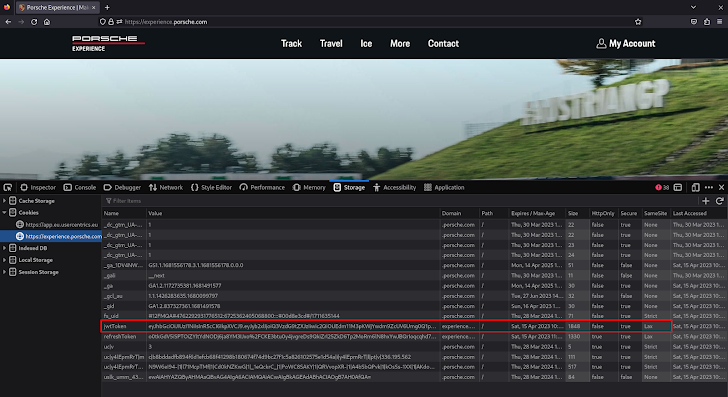Sort by the Domain column header
The image size is (728, 397).
point(459,214)
